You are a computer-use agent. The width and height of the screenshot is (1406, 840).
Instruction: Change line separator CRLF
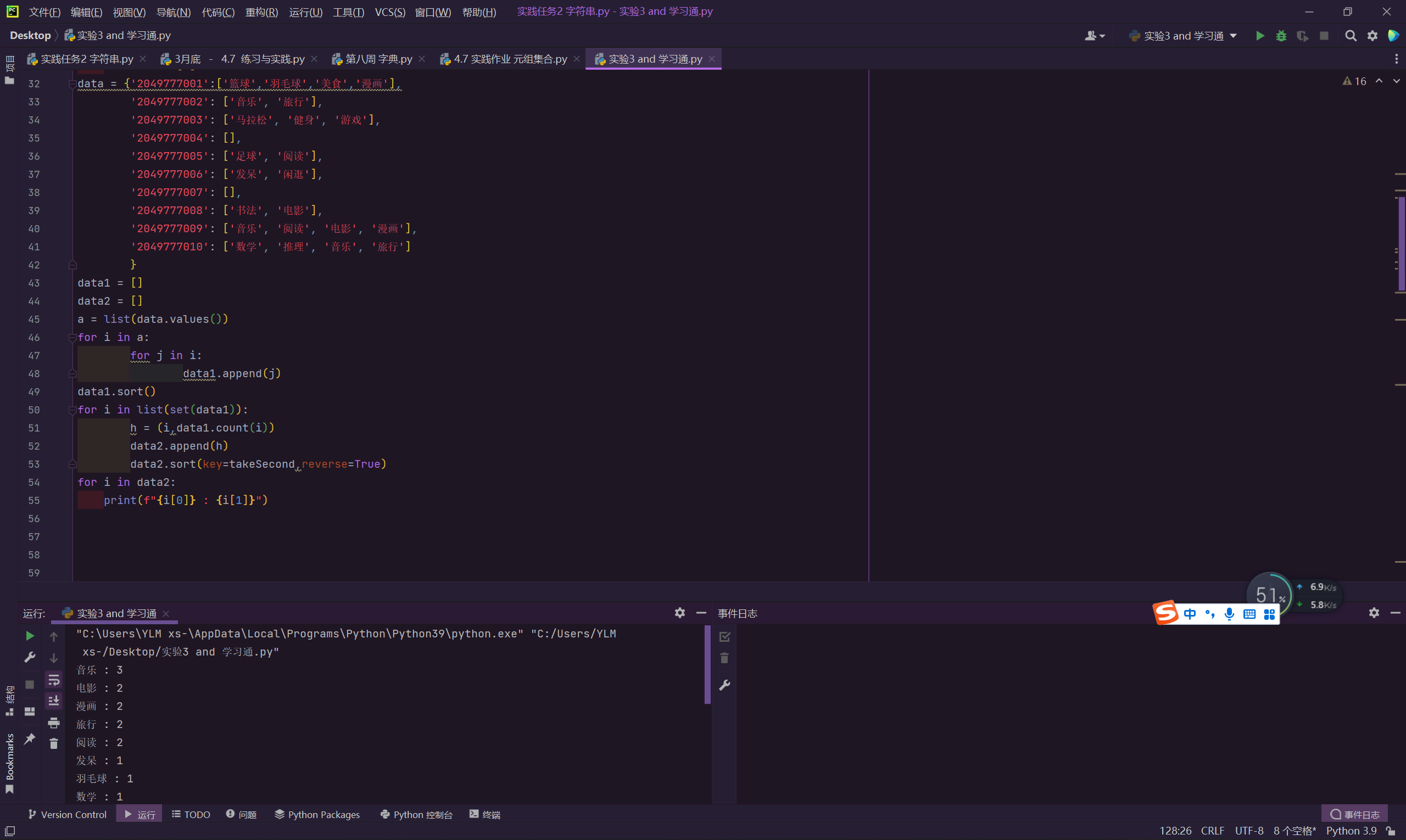pos(1212,830)
